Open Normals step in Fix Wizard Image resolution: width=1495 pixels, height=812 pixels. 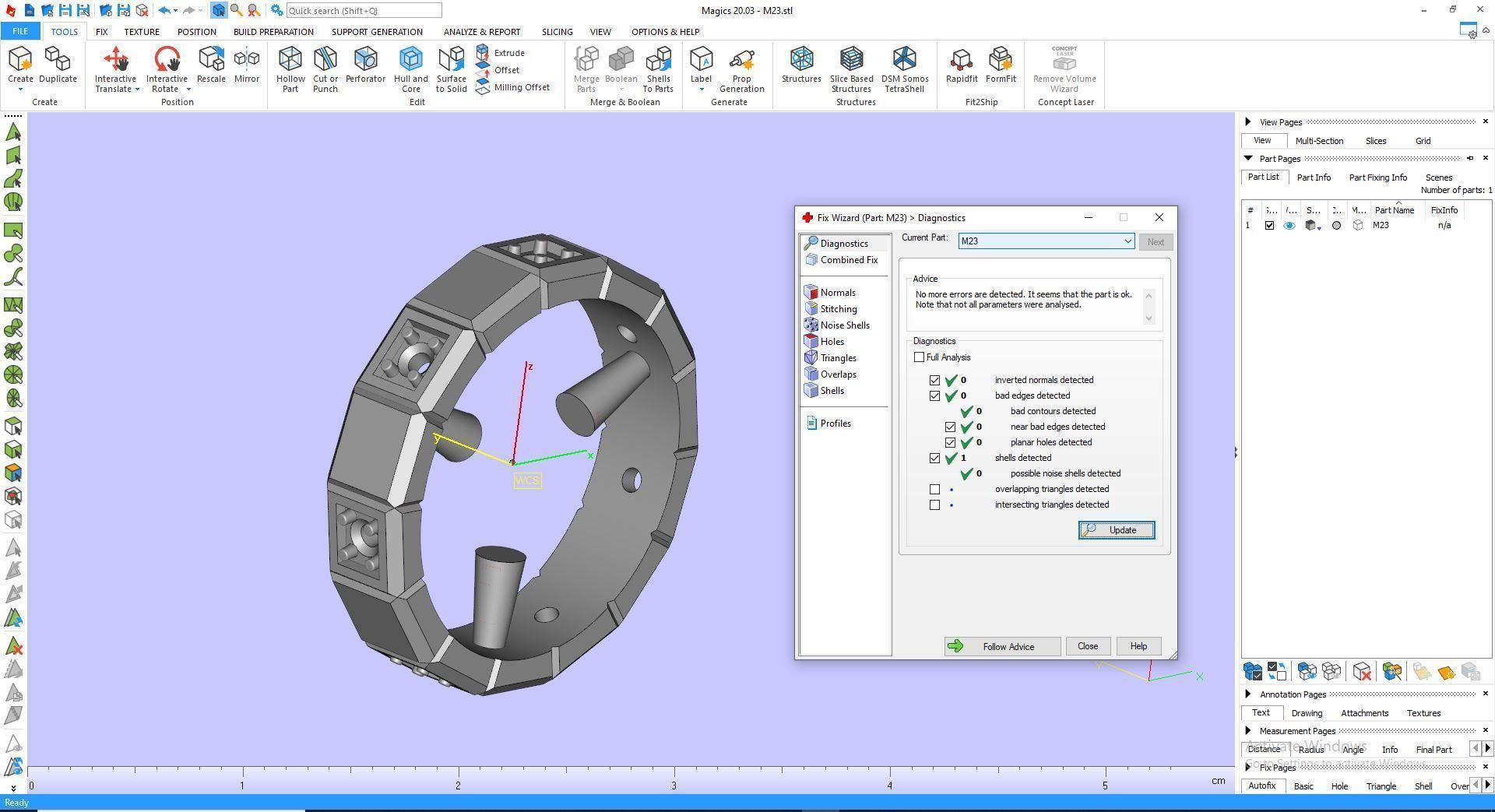click(831, 293)
